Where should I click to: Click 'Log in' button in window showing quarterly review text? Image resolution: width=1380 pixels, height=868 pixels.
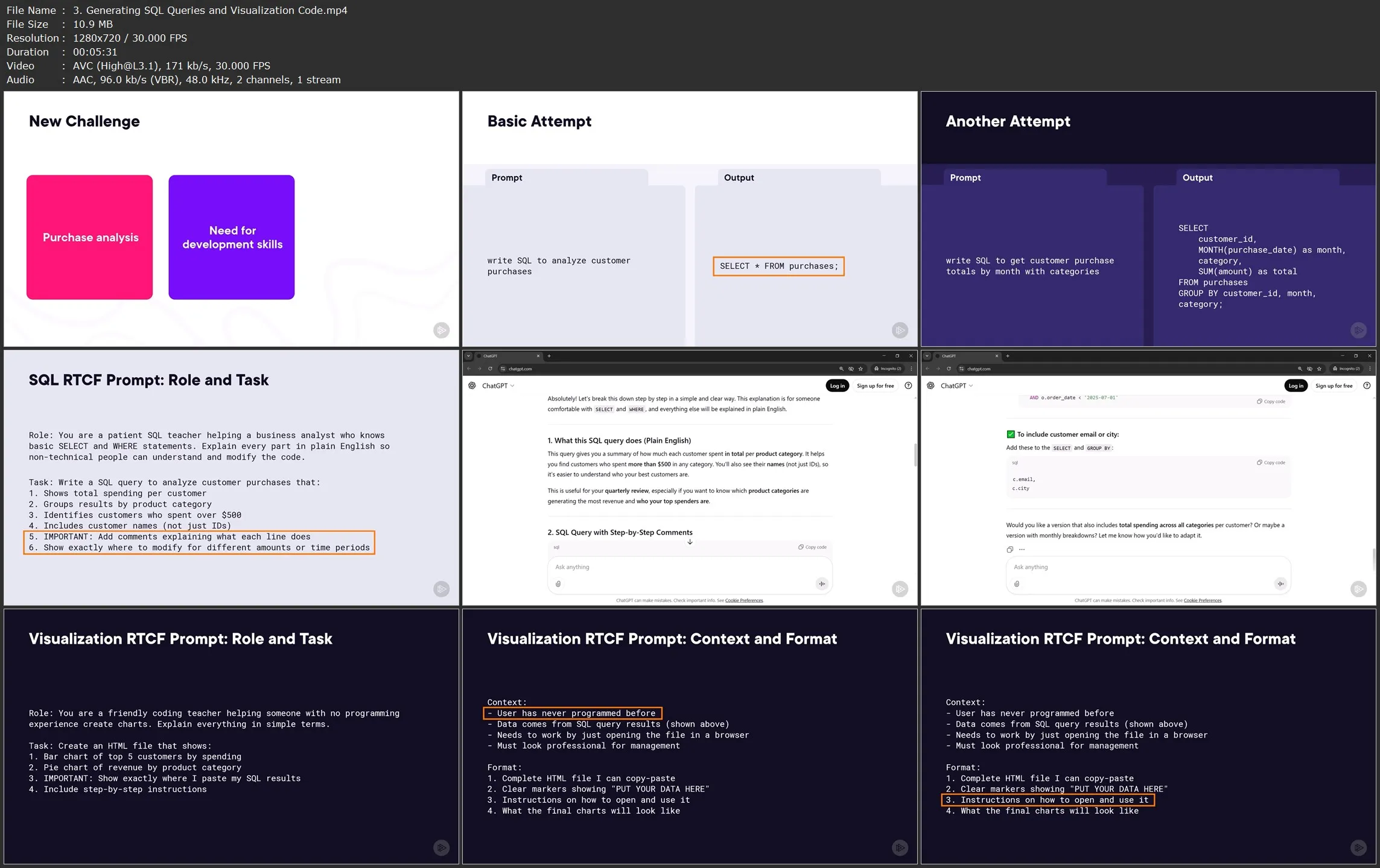[x=837, y=386]
